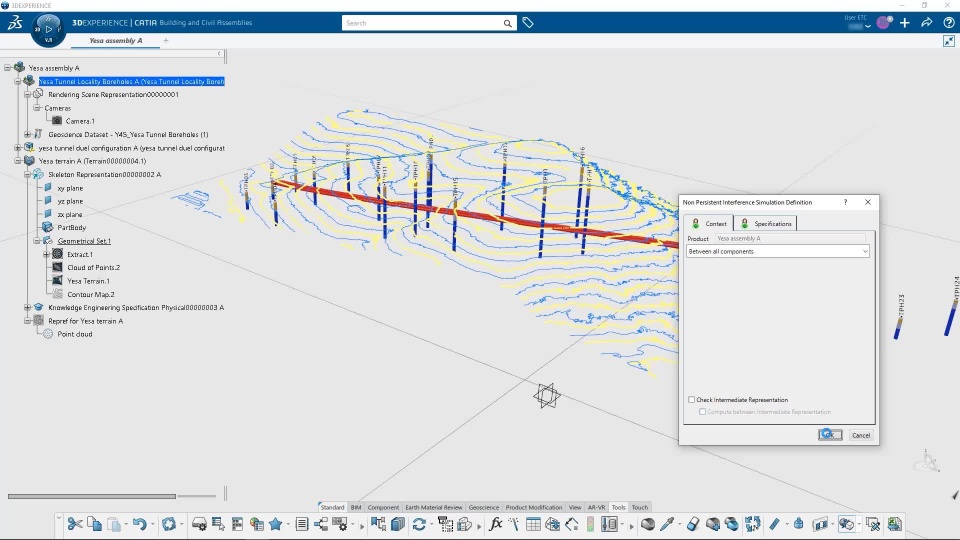960x540 pixels.
Task: Click the tag icon beside search
Action: click(x=528, y=23)
